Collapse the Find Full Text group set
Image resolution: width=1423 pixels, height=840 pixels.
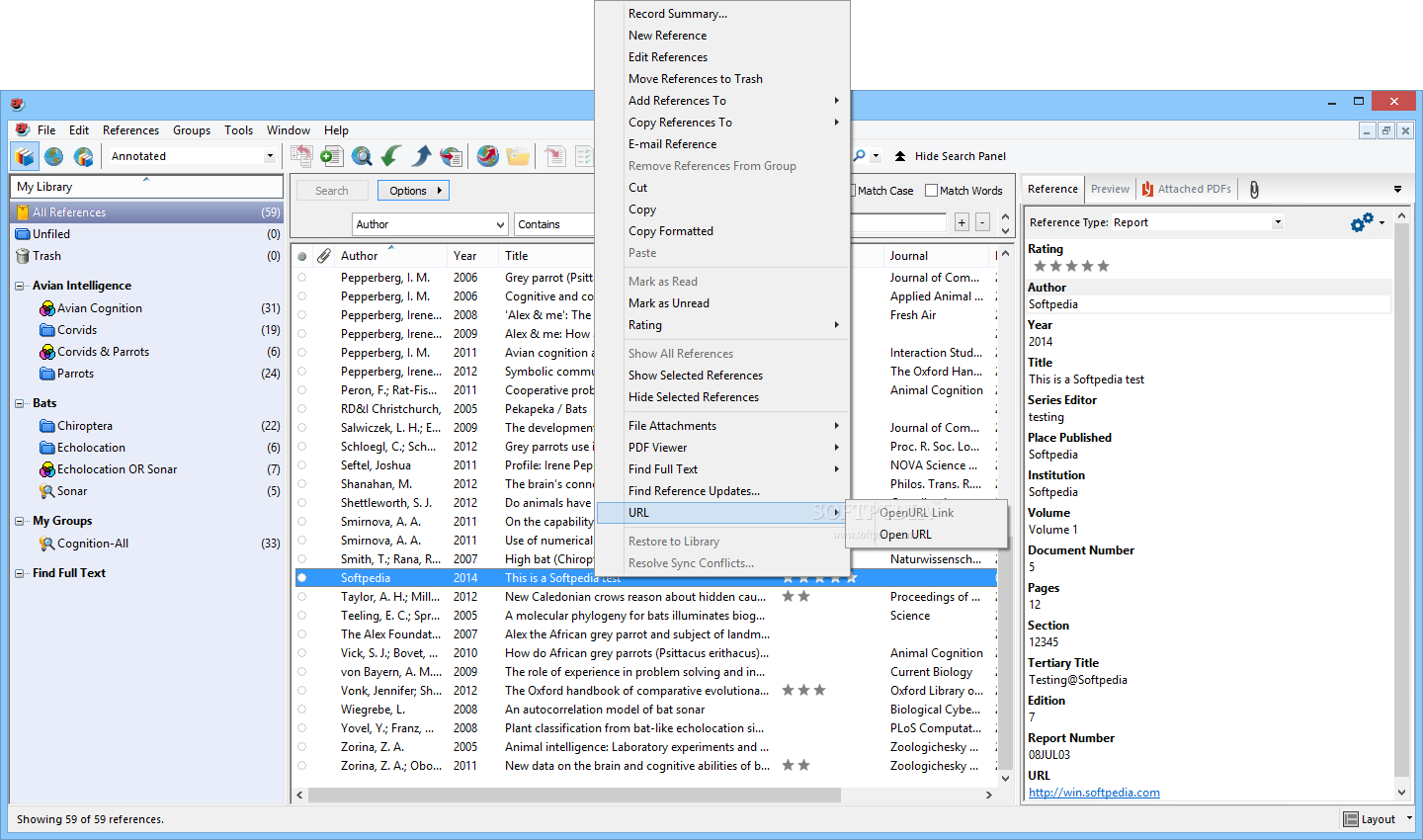20,573
